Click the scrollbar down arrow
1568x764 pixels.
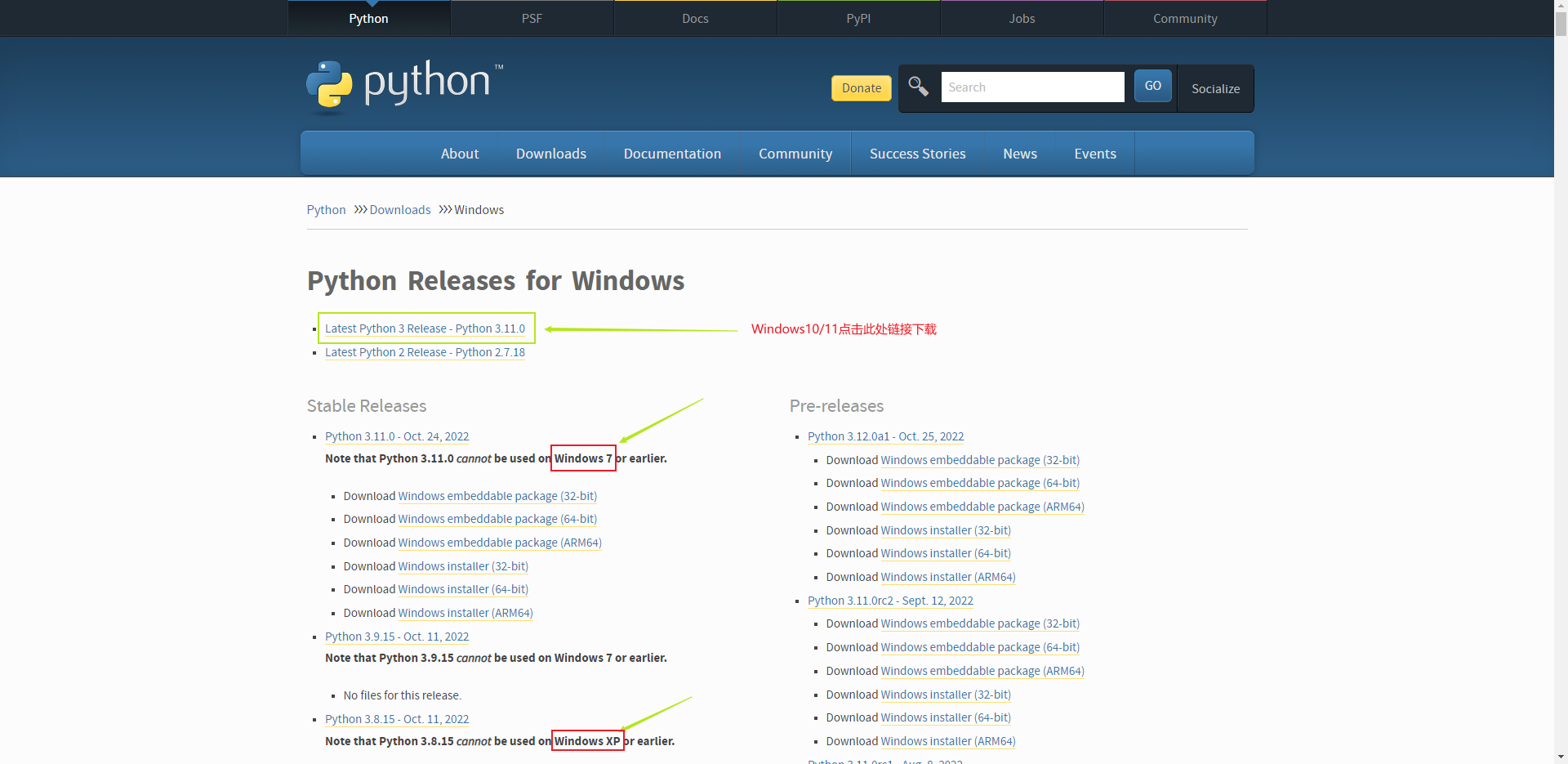(x=1561, y=757)
